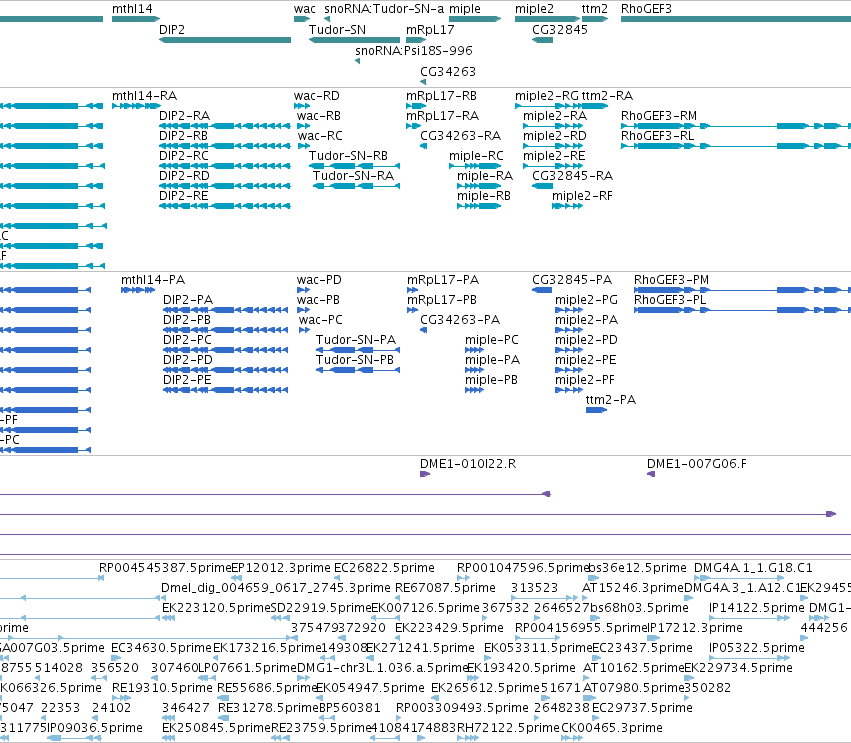Select RhoGEF3-RM transcript label
The width and height of the screenshot is (851, 743).
point(659,116)
